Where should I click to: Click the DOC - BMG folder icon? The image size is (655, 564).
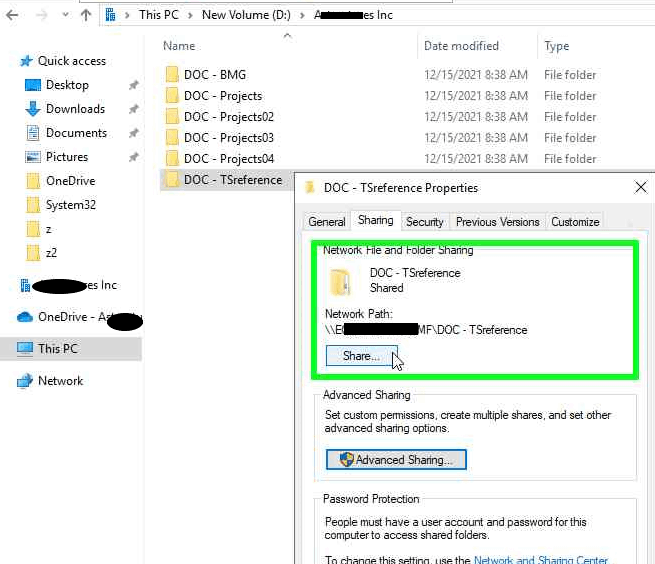tap(172, 74)
